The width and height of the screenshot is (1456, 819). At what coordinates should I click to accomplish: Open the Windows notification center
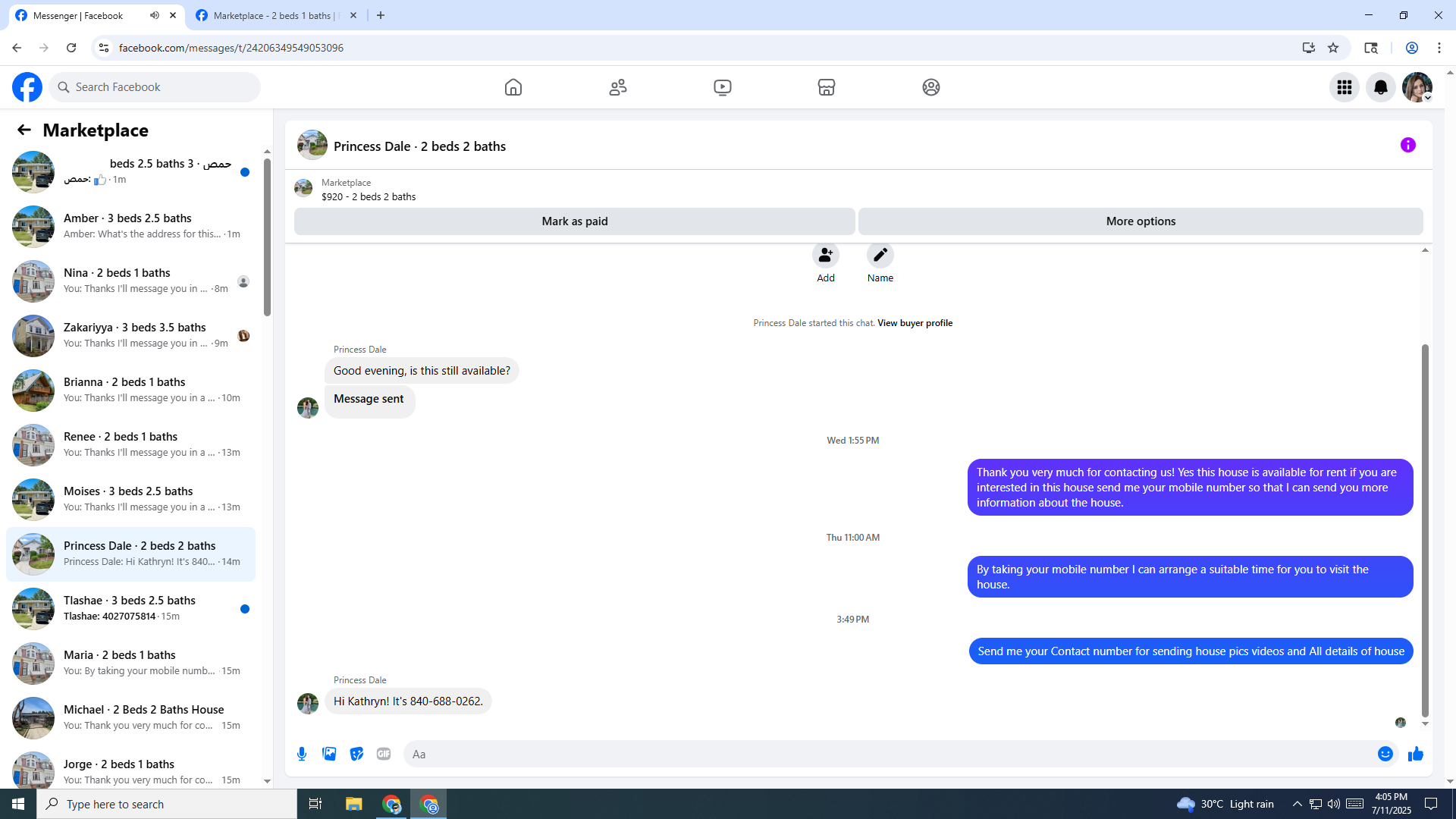coord(1431,804)
